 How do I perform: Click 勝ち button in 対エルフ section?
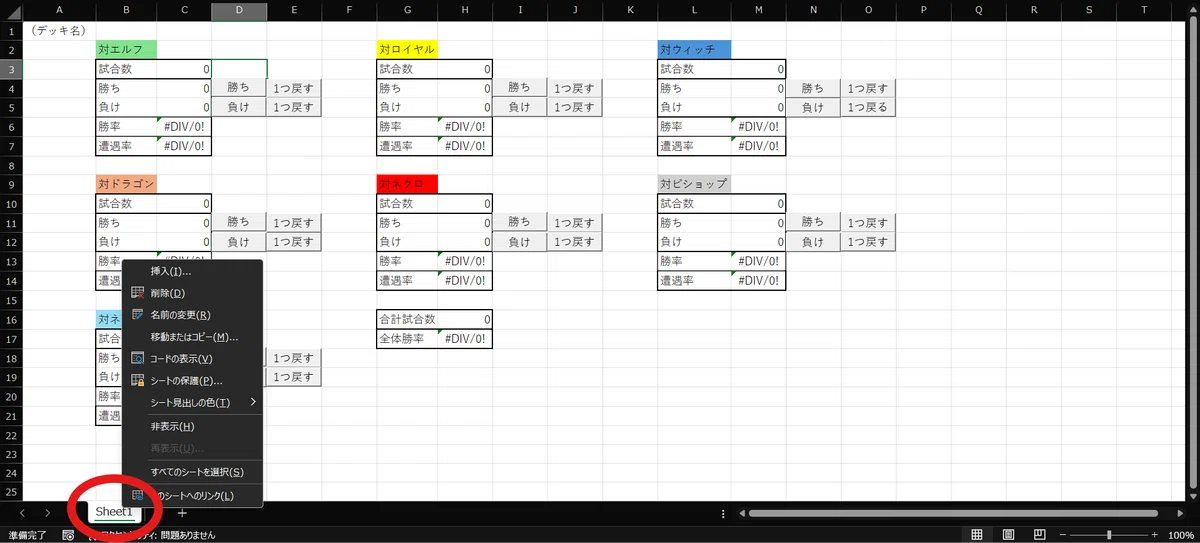239,88
